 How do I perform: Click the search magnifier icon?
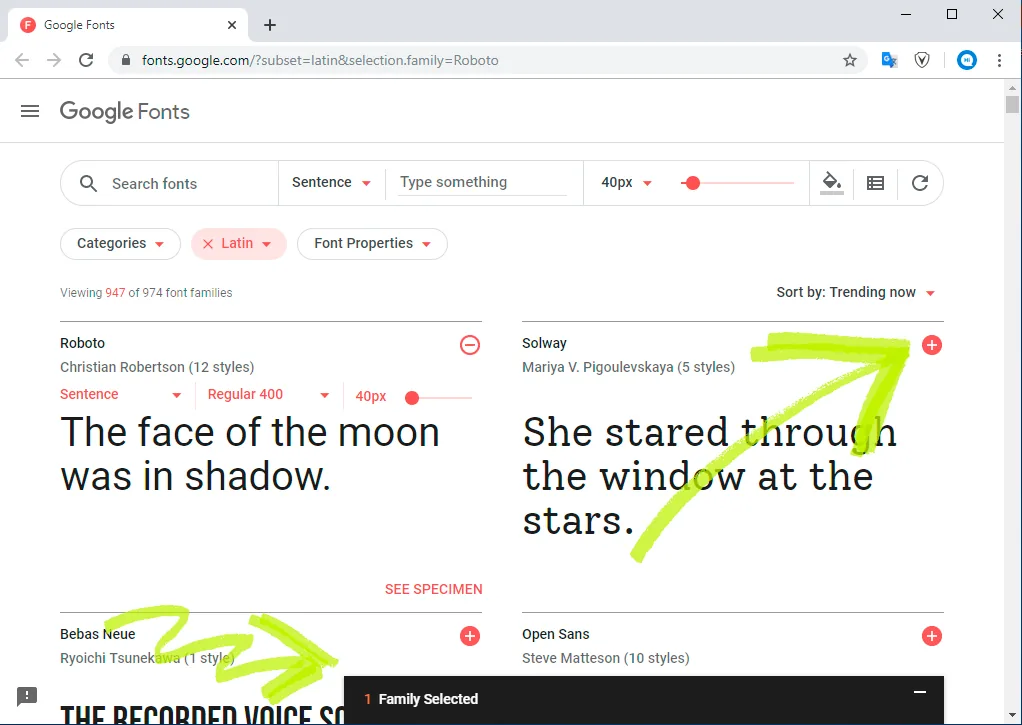click(89, 183)
